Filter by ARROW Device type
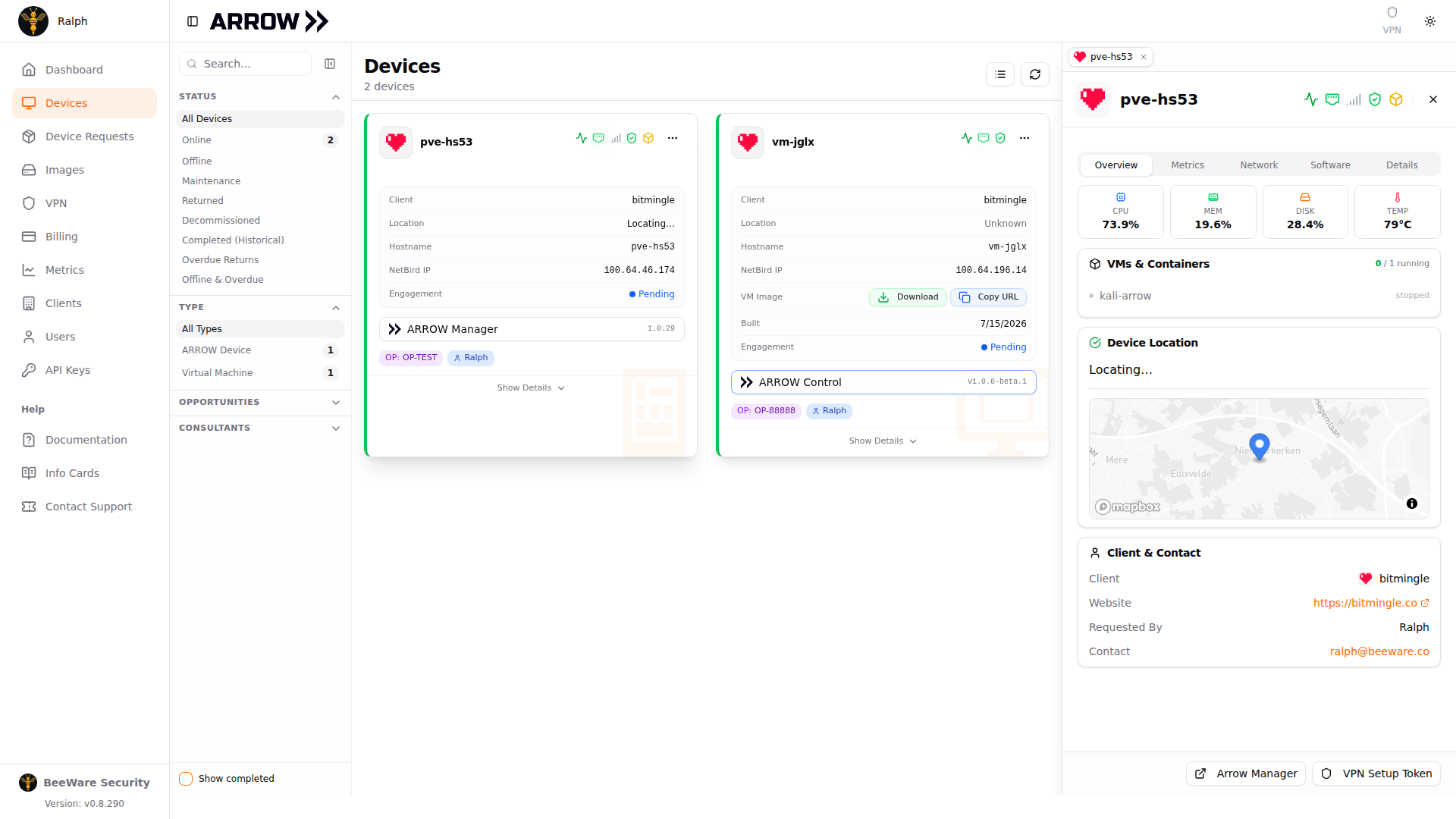 [260, 350]
